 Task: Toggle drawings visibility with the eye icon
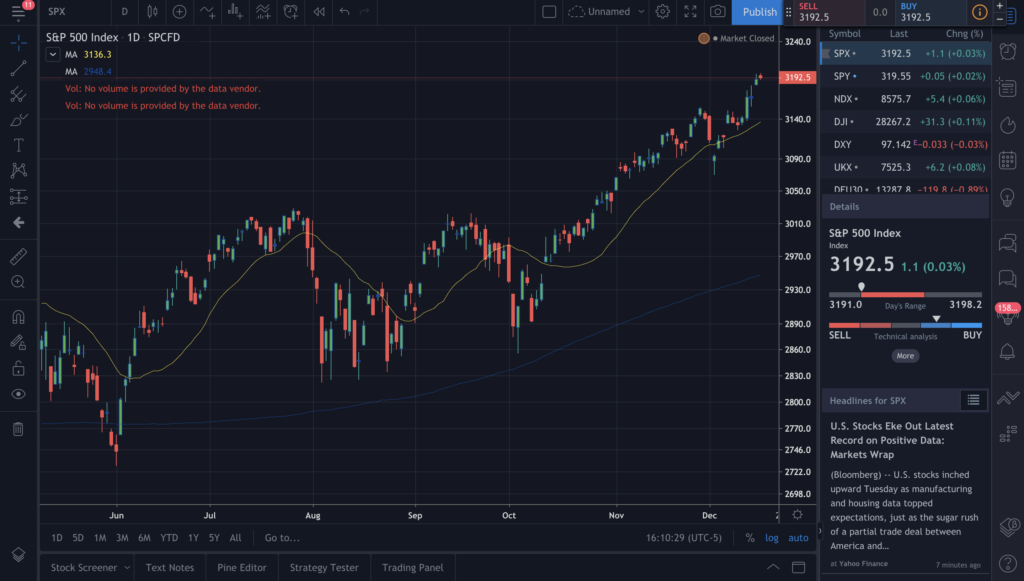coord(18,392)
